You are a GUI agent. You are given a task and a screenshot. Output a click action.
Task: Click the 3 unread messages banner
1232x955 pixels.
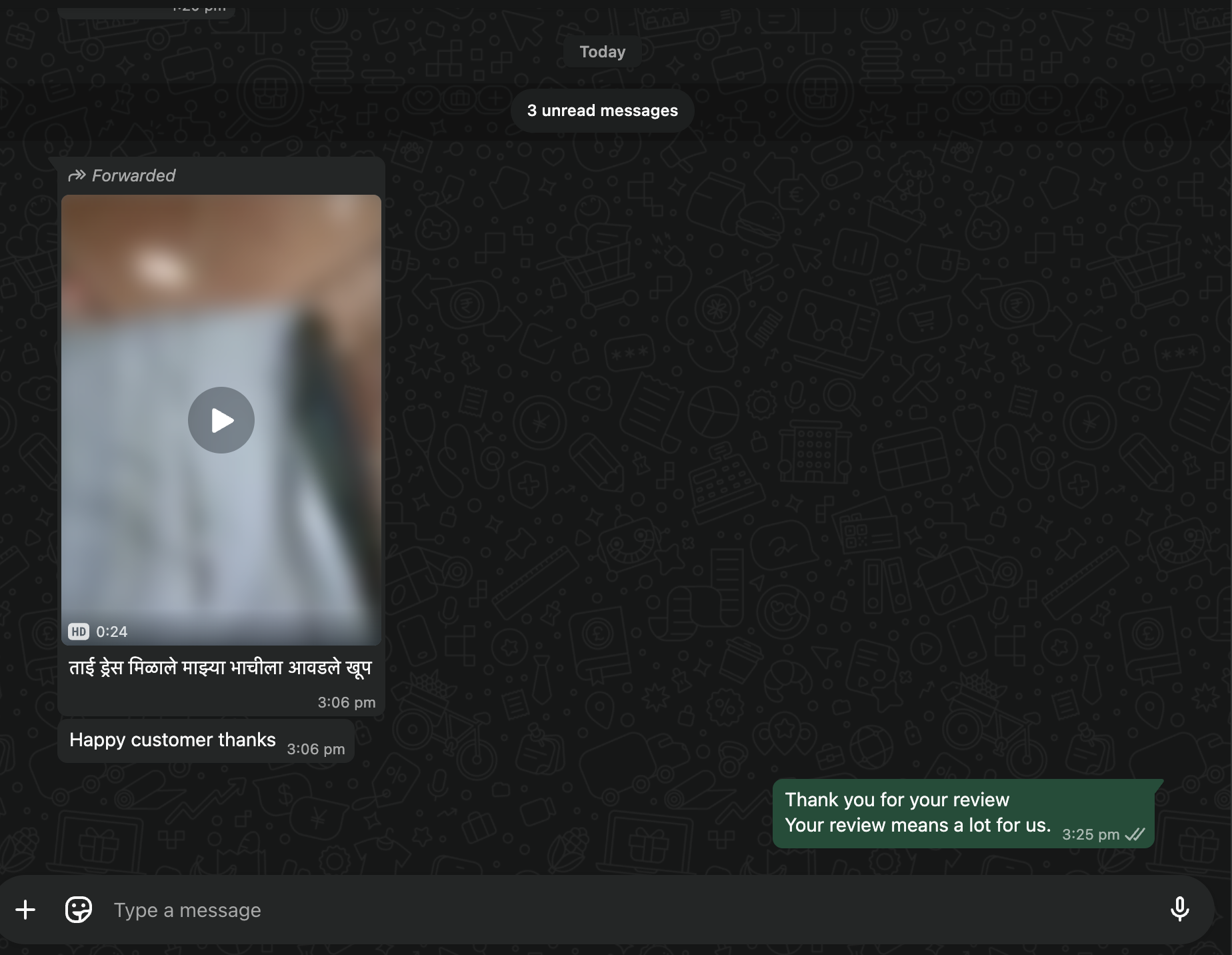pos(602,111)
